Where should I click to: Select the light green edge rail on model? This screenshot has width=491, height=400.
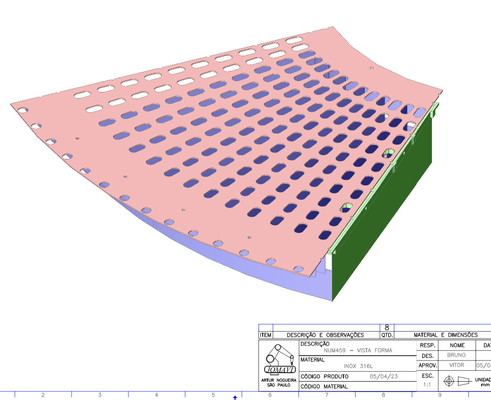click(383, 177)
